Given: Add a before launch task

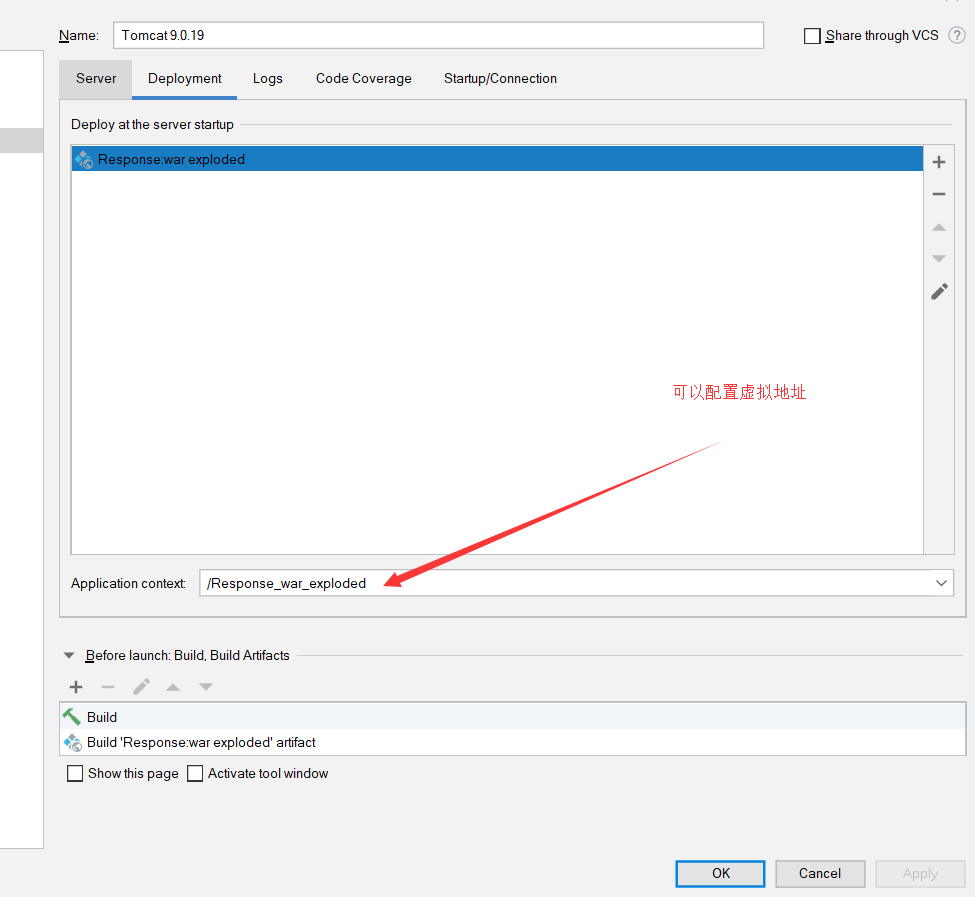Looking at the screenshot, I should click(76, 687).
